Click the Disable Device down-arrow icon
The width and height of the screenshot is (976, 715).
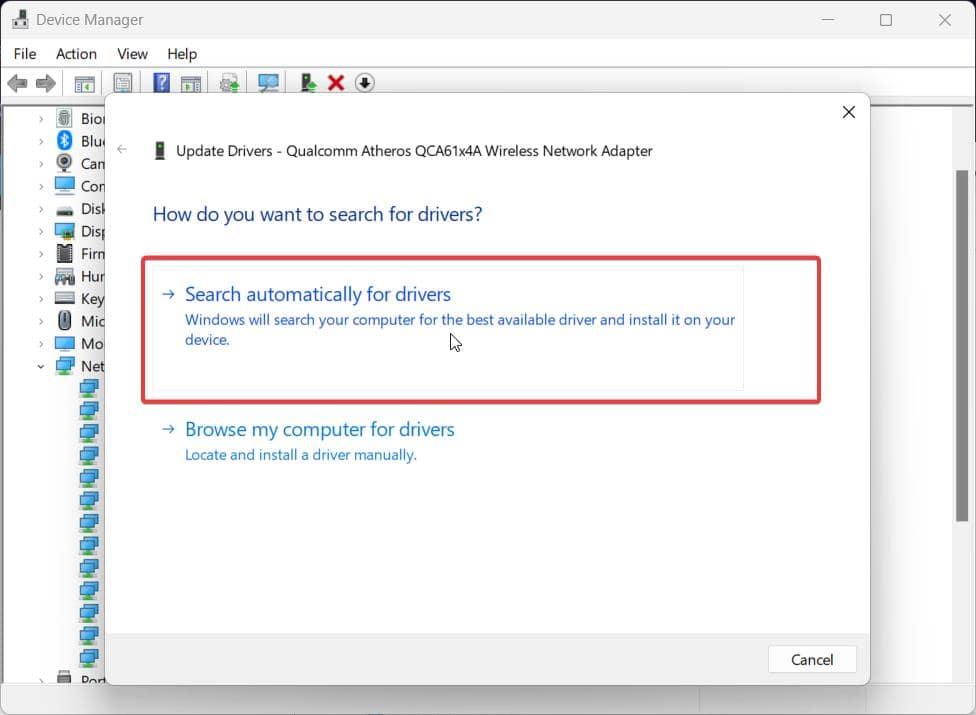pyautogui.click(x=365, y=82)
